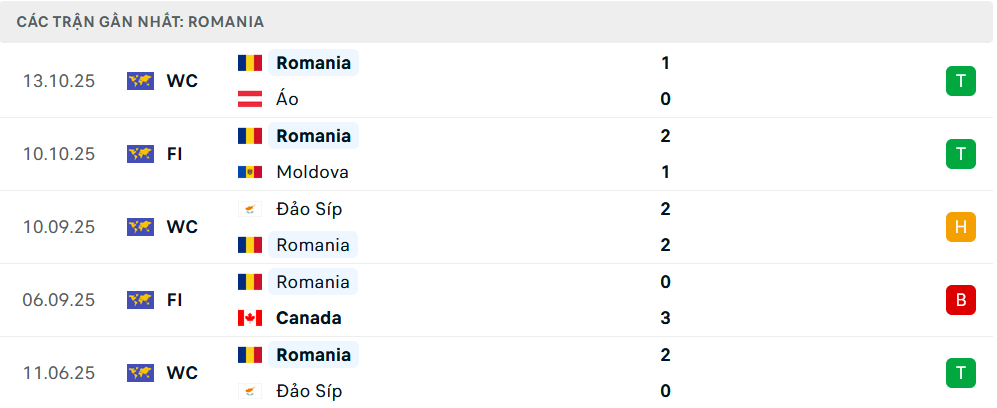The height and width of the screenshot is (408, 997).
Task: Click orange H draw badge
Action: (960, 227)
